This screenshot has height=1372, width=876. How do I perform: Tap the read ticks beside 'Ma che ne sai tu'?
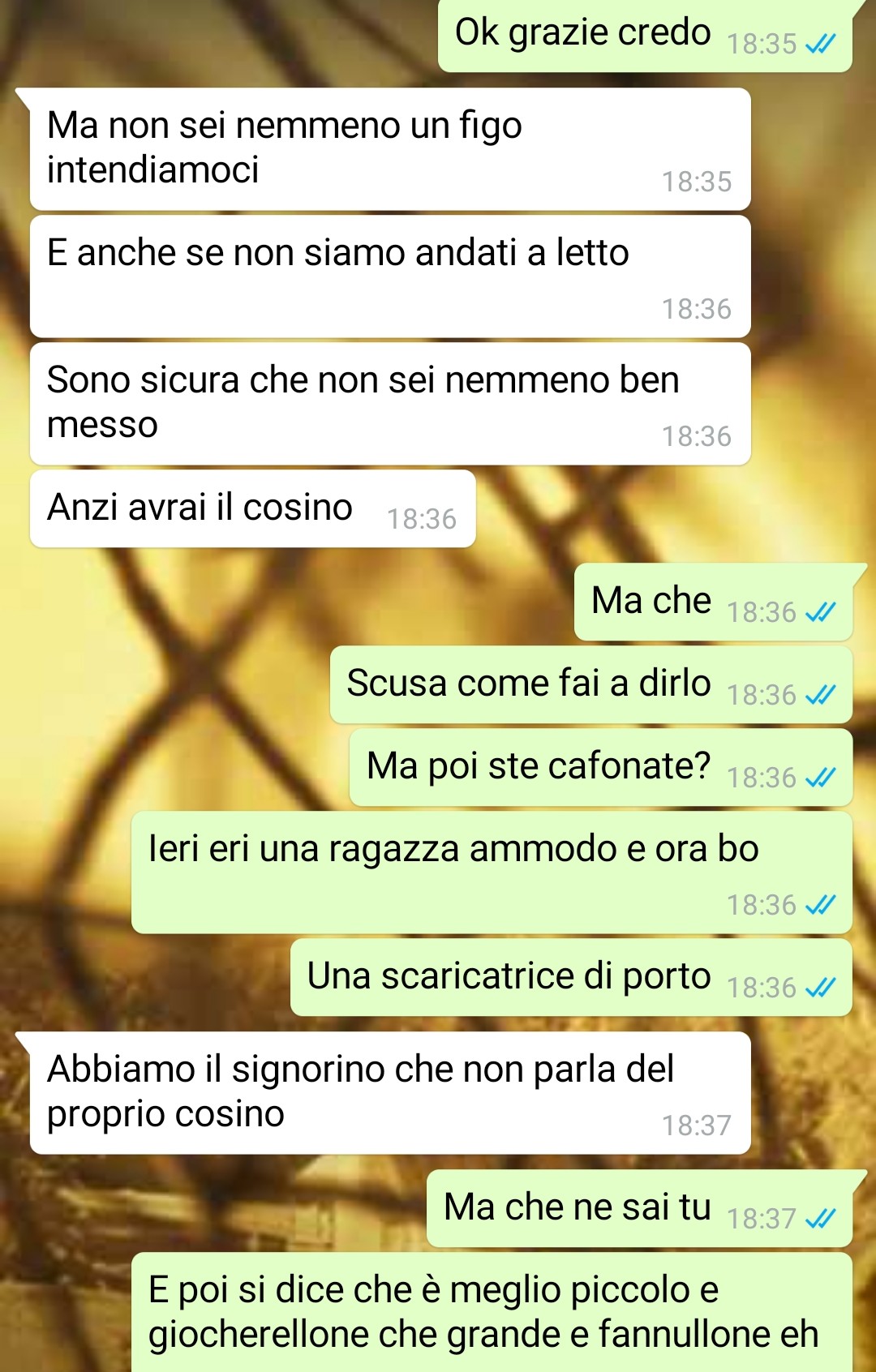[x=820, y=1219]
